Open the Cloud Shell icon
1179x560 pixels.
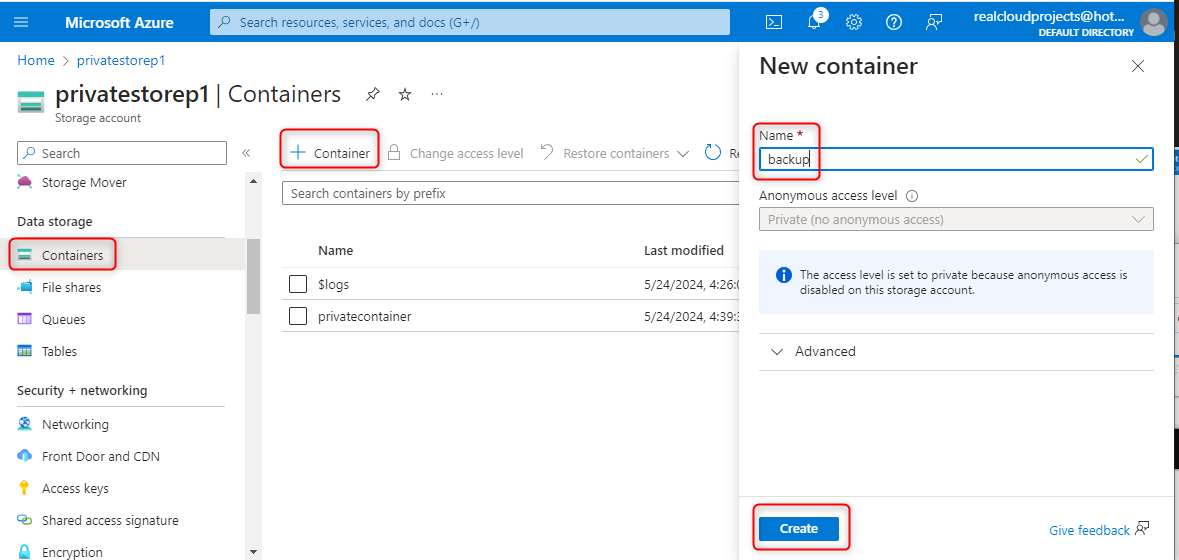[774, 22]
